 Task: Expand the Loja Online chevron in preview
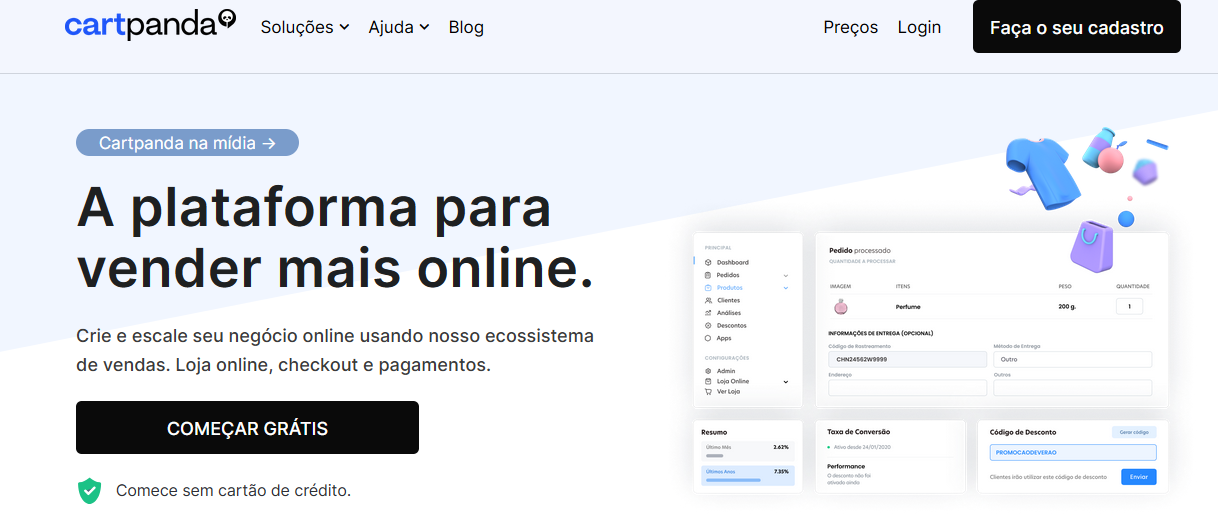pos(786,382)
